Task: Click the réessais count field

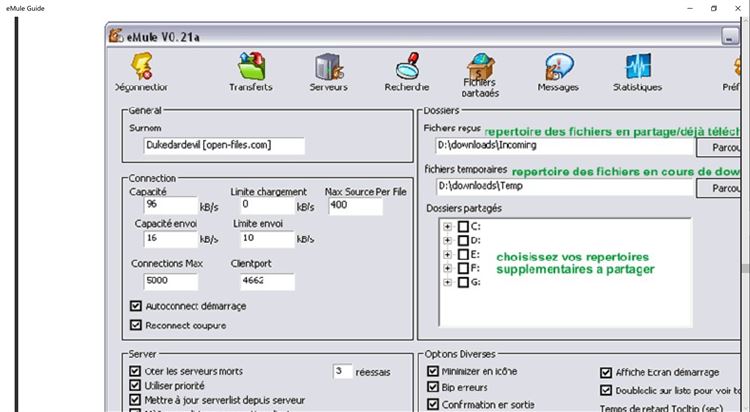Action: pyautogui.click(x=342, y=371)
